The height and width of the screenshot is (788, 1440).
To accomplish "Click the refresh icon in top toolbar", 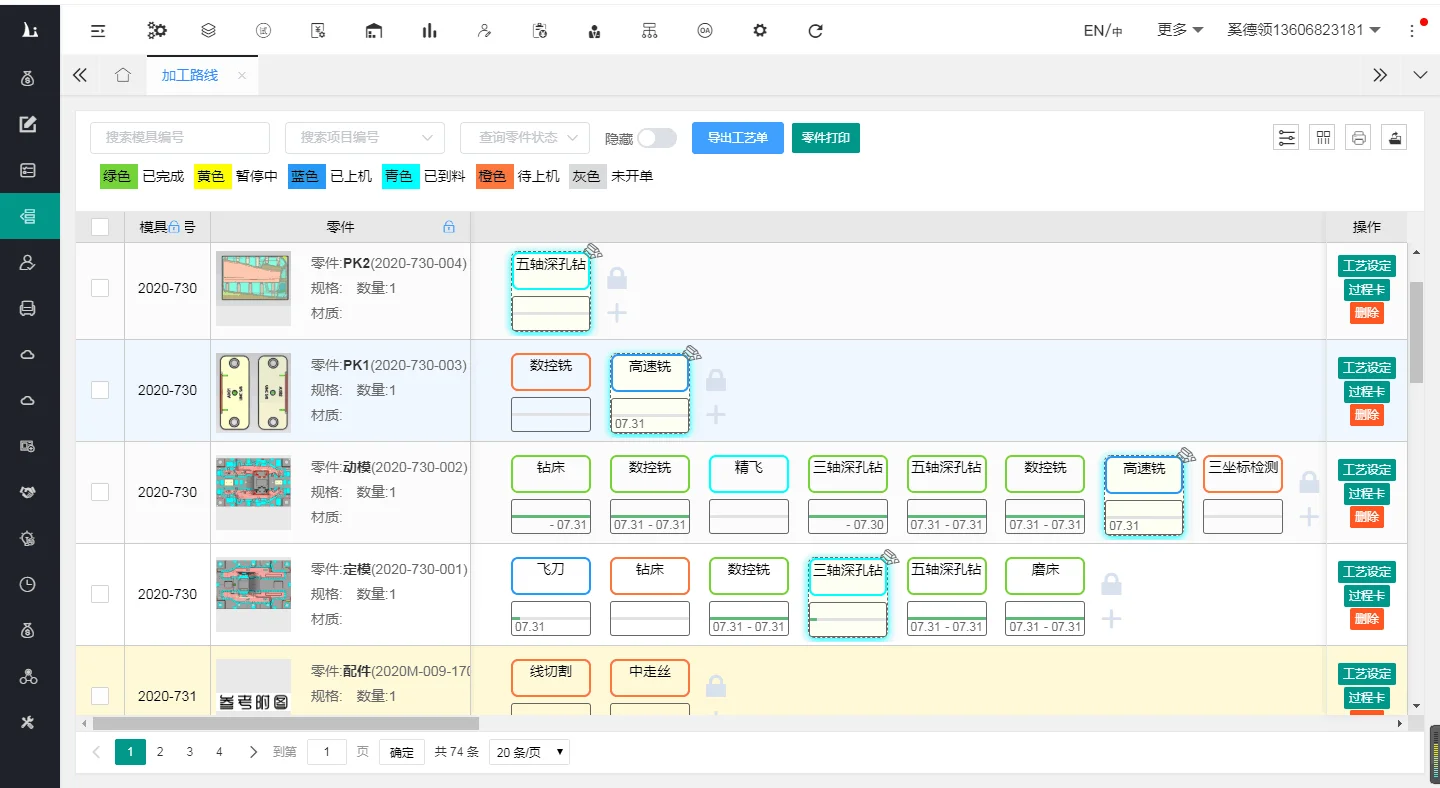I will click(x=815, y=30).
